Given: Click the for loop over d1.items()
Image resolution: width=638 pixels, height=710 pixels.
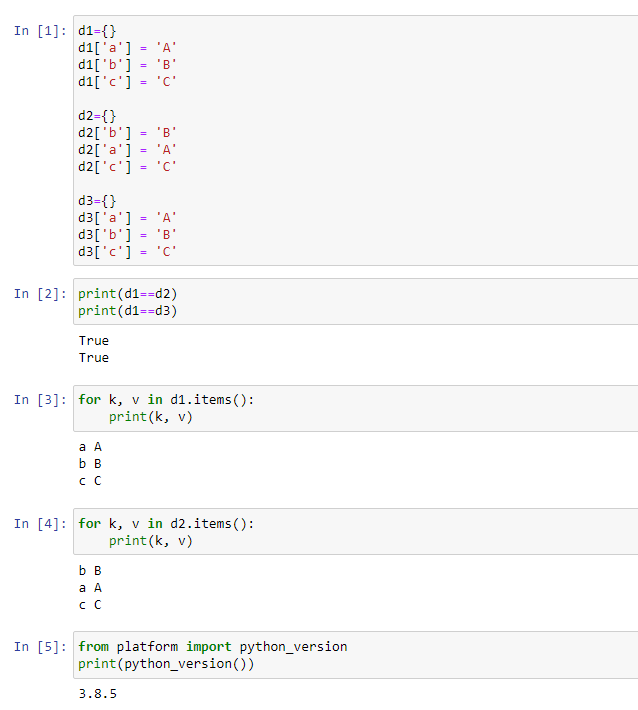Looking at the screenshot, I should point(166,400).
